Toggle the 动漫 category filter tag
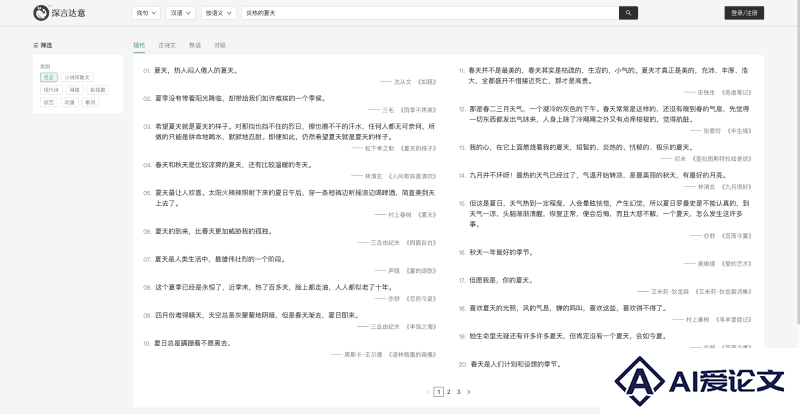Viewport: 800px width, 414px height. pos(69,102)
